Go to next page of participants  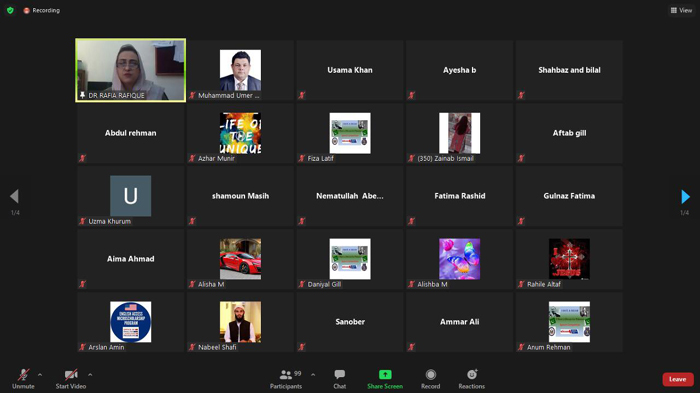(685, 196)
